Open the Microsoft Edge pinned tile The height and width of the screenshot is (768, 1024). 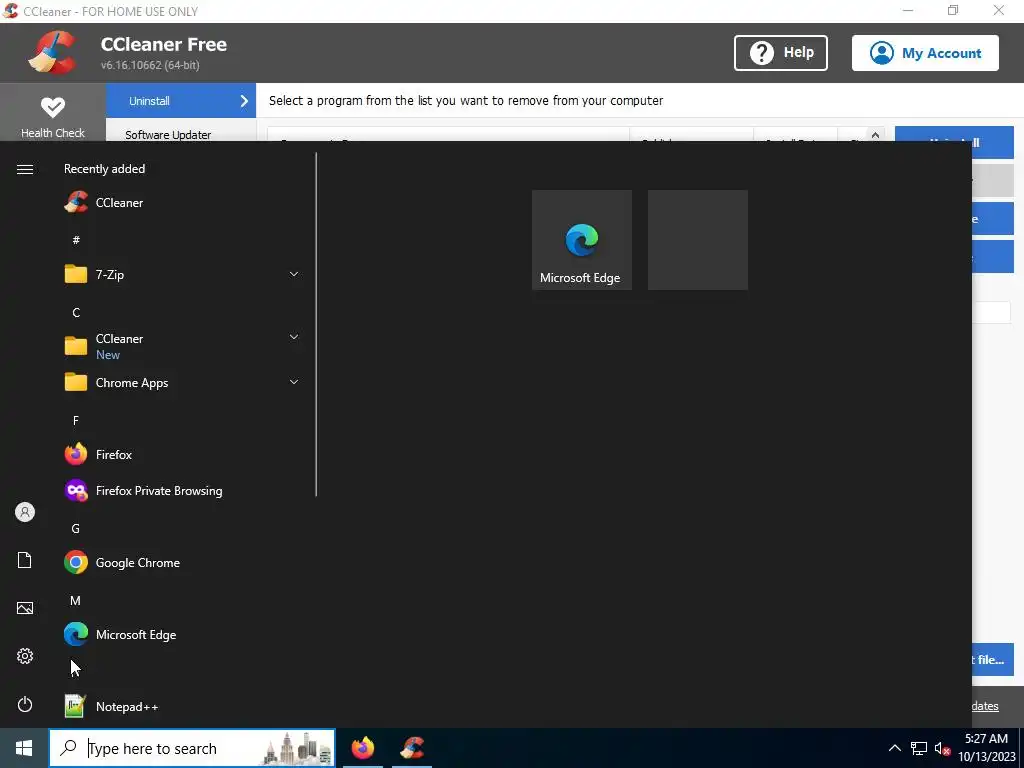[582, 240]
